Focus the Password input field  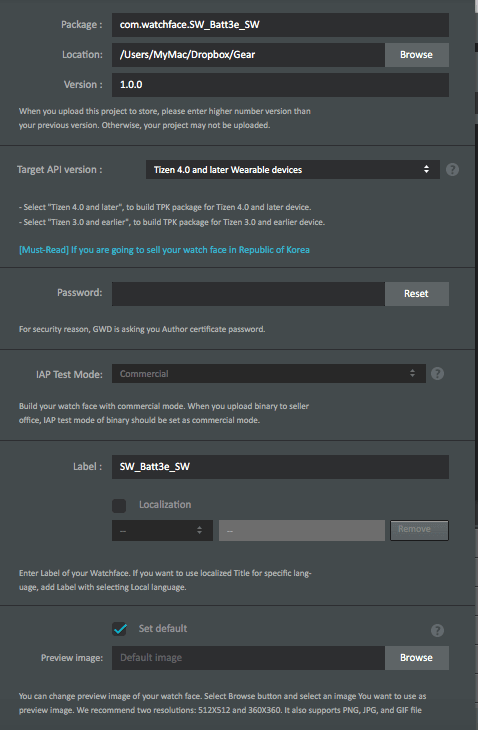pos(248,294)
